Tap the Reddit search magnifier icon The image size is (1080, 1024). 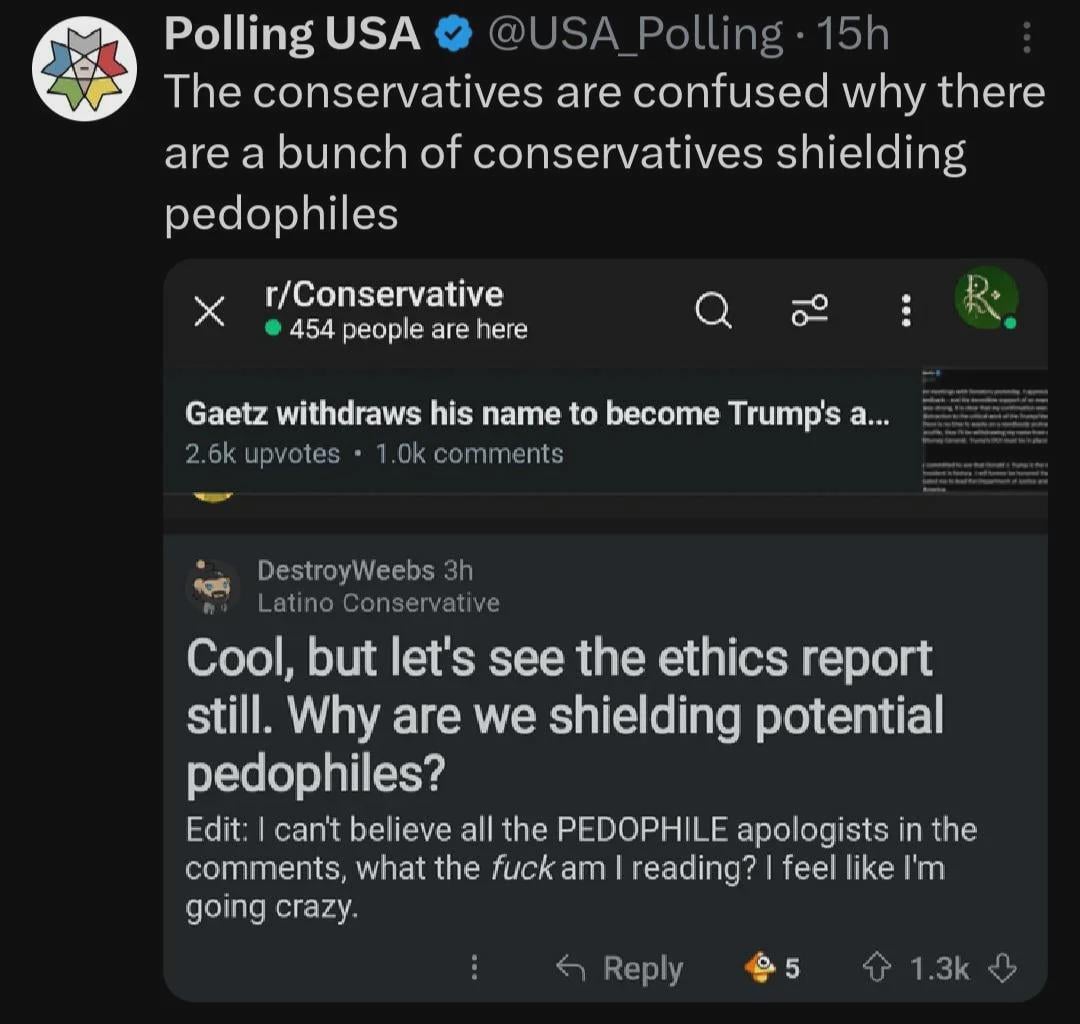(713, 311)
